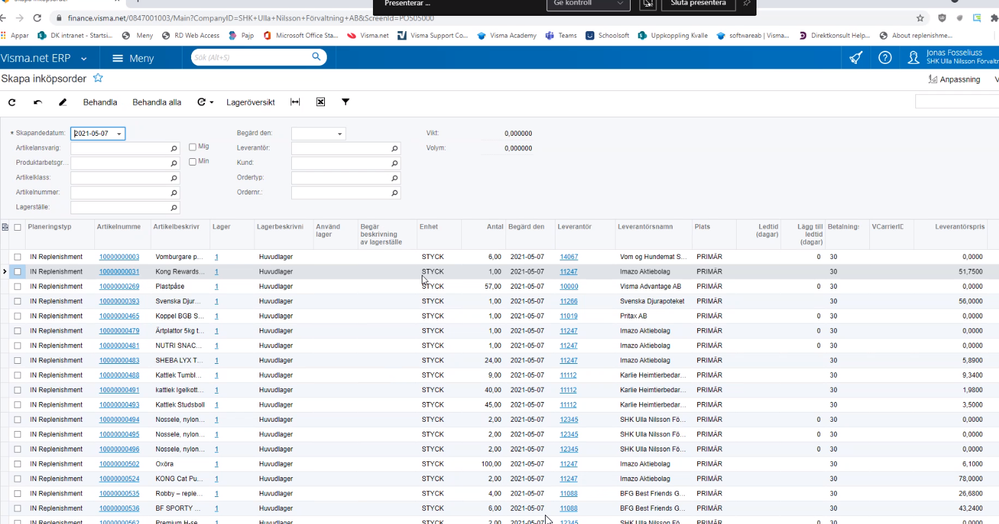The width and height of the screenshot is (999, 524).
Task: Click lookup icon for Kund field
Action: [x=394, y=163]
